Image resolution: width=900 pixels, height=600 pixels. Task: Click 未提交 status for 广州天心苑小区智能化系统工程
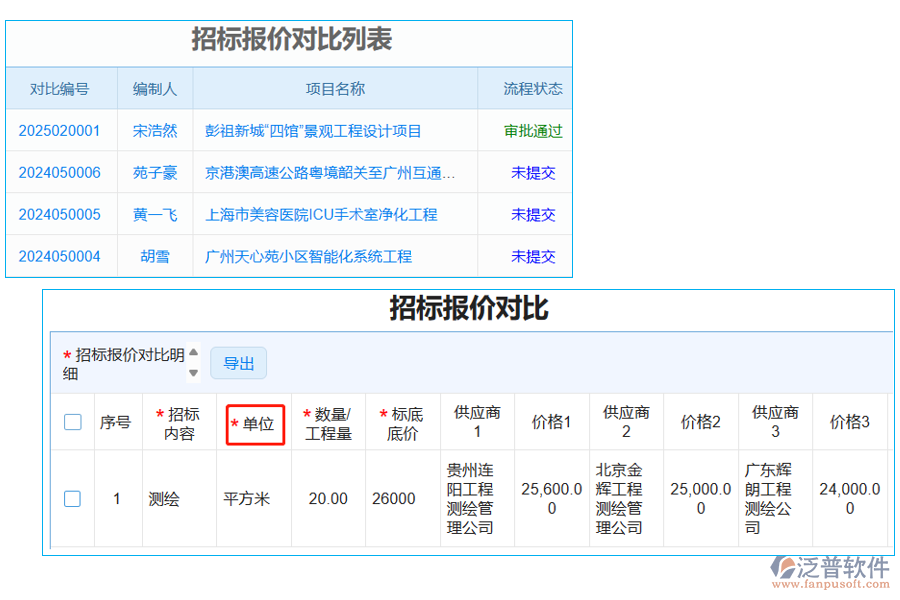pos(532,256)
